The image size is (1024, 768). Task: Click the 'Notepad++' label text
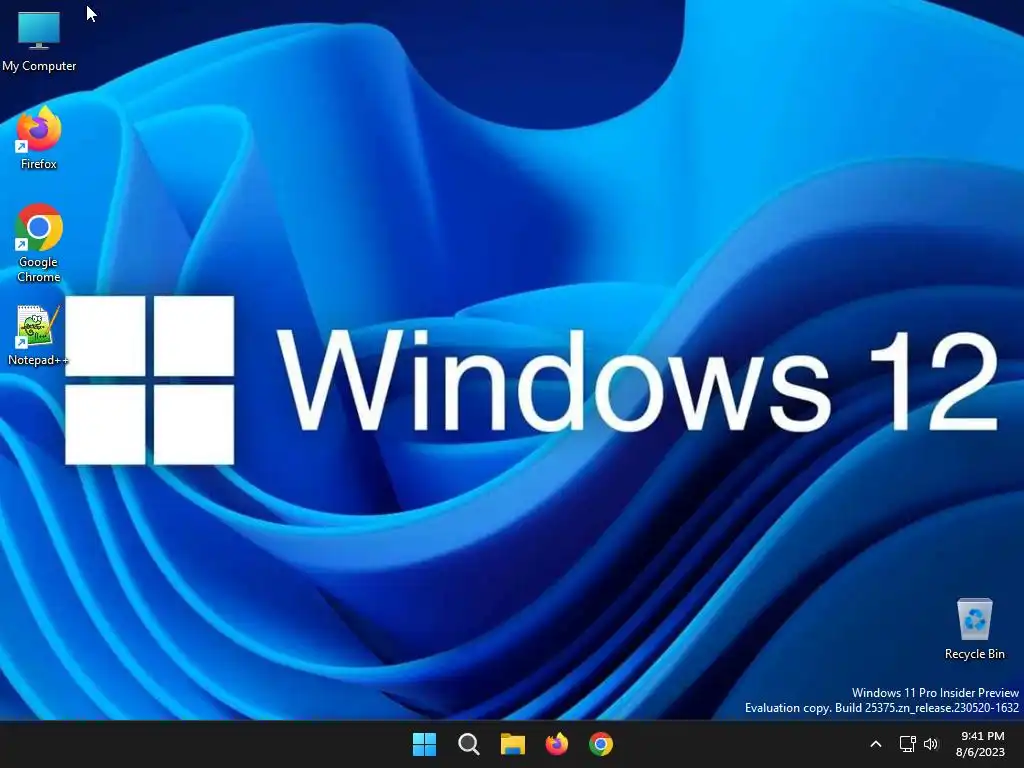tap(38, 360)
